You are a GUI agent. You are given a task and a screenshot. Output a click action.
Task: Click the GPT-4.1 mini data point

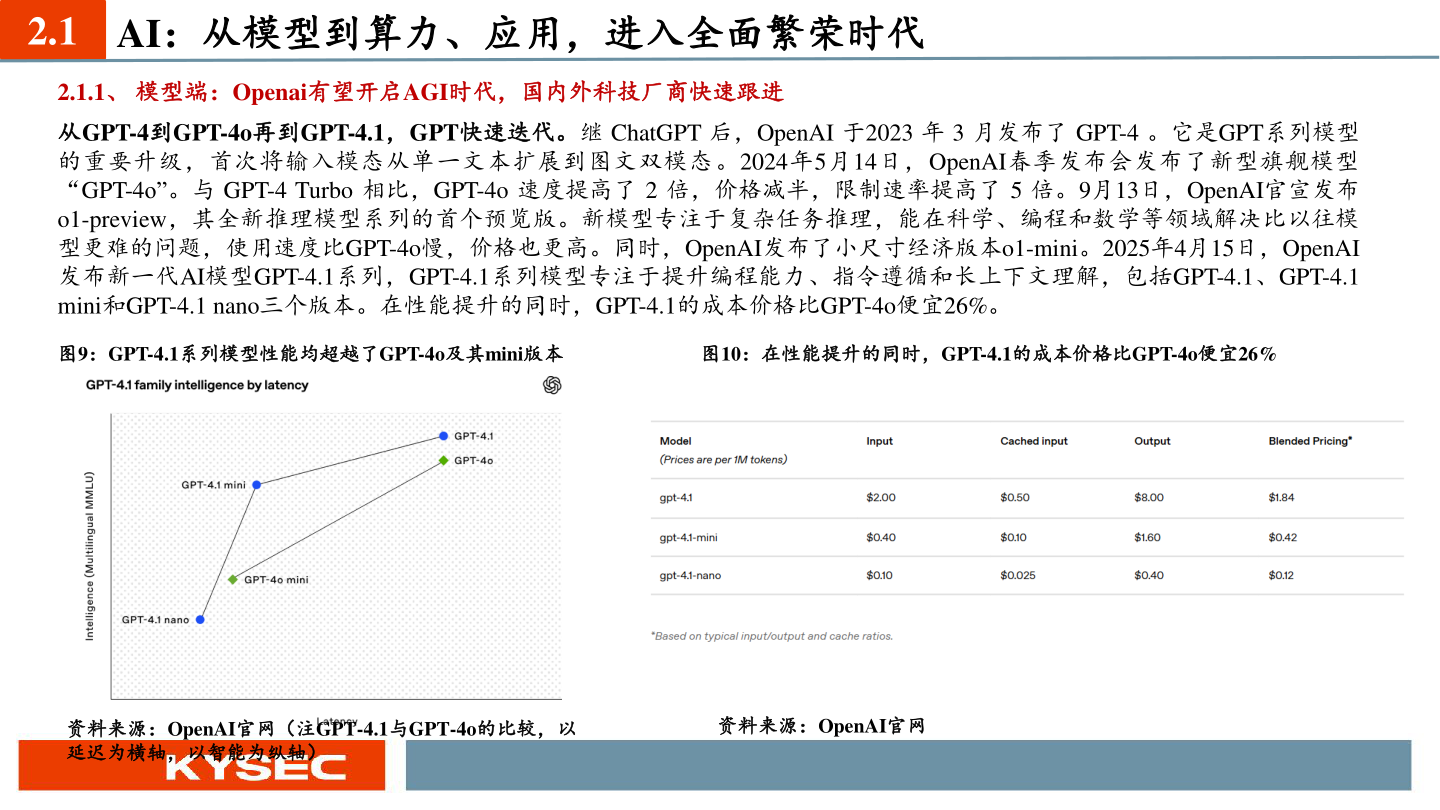pyautogui.click(x=256, y=484)
